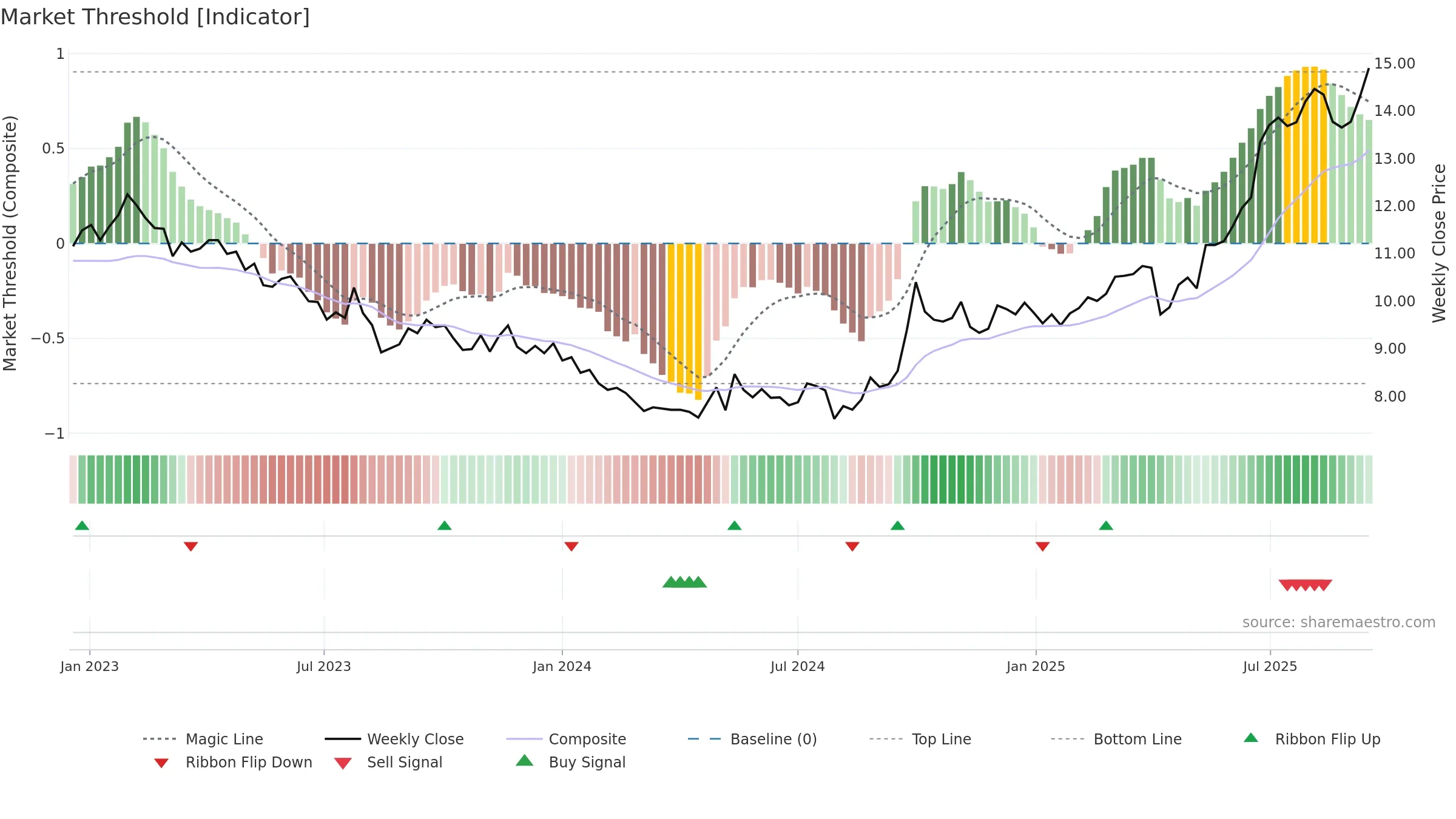The width and height of the screenshot is (1456, 819).
Task: Click the source: sharemaestro.com text
Action: tap(1338, 622)
